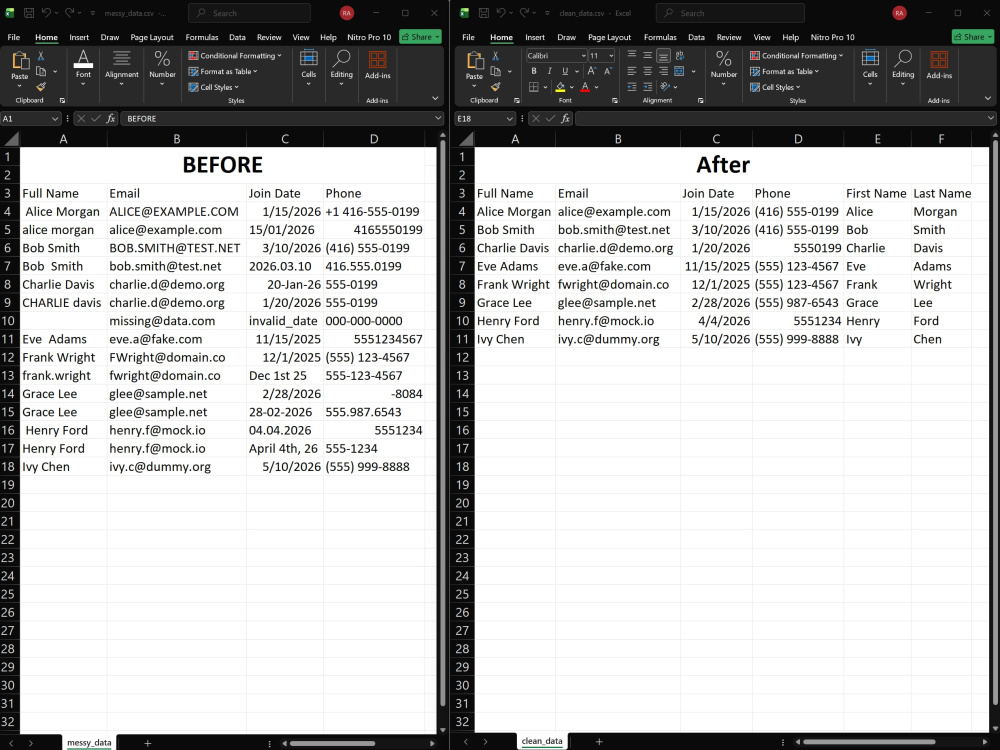Toggle Bottom Align in clean_data ribbon
1000x750 pixels.
(x=663, y=55)
